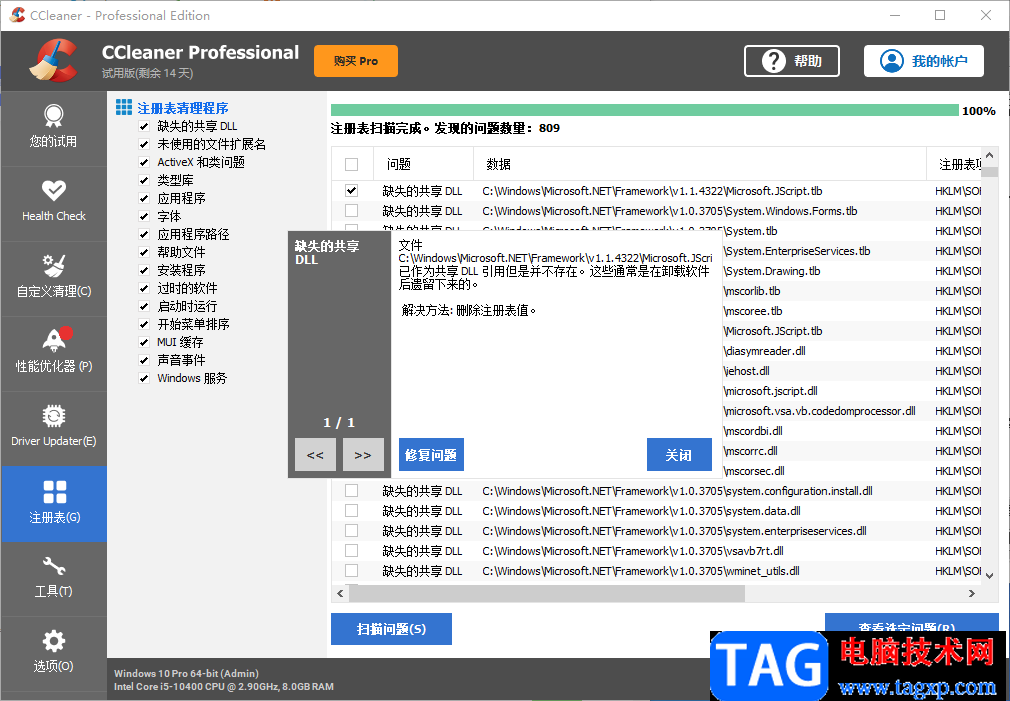The height and width of the screenshot is (701, 1010).
Task: Click the next issue >> arrow
Action: (363, 454)
